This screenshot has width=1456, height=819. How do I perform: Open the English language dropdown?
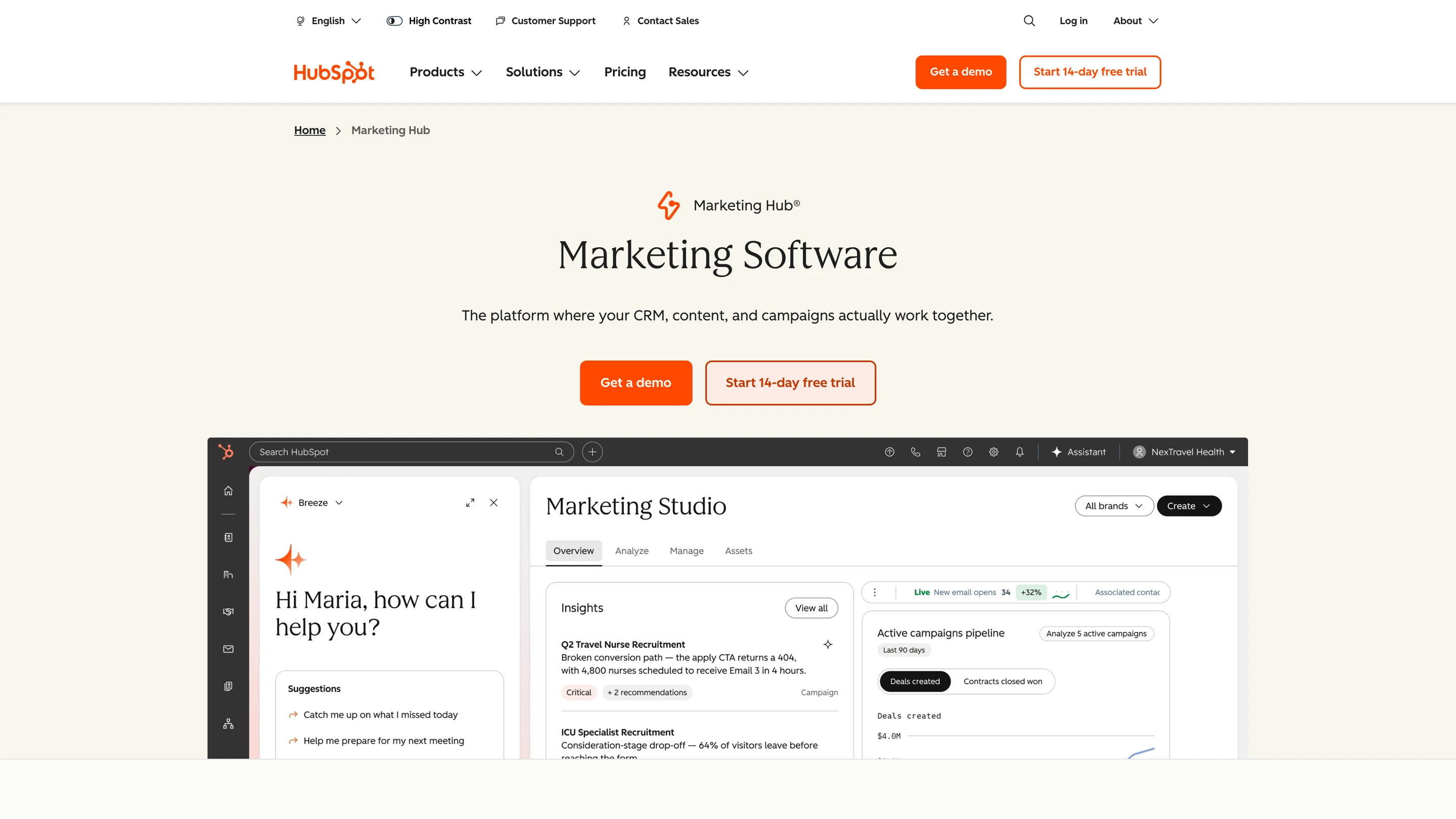tap(329, 21)
